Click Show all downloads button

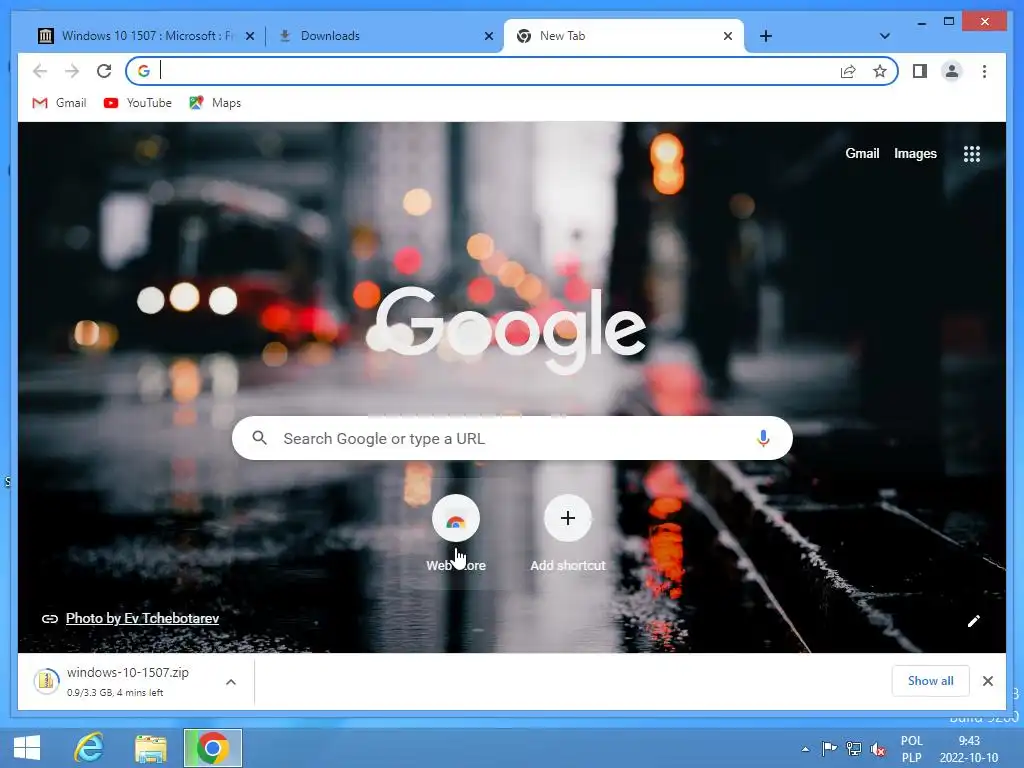tap(930, 681)
